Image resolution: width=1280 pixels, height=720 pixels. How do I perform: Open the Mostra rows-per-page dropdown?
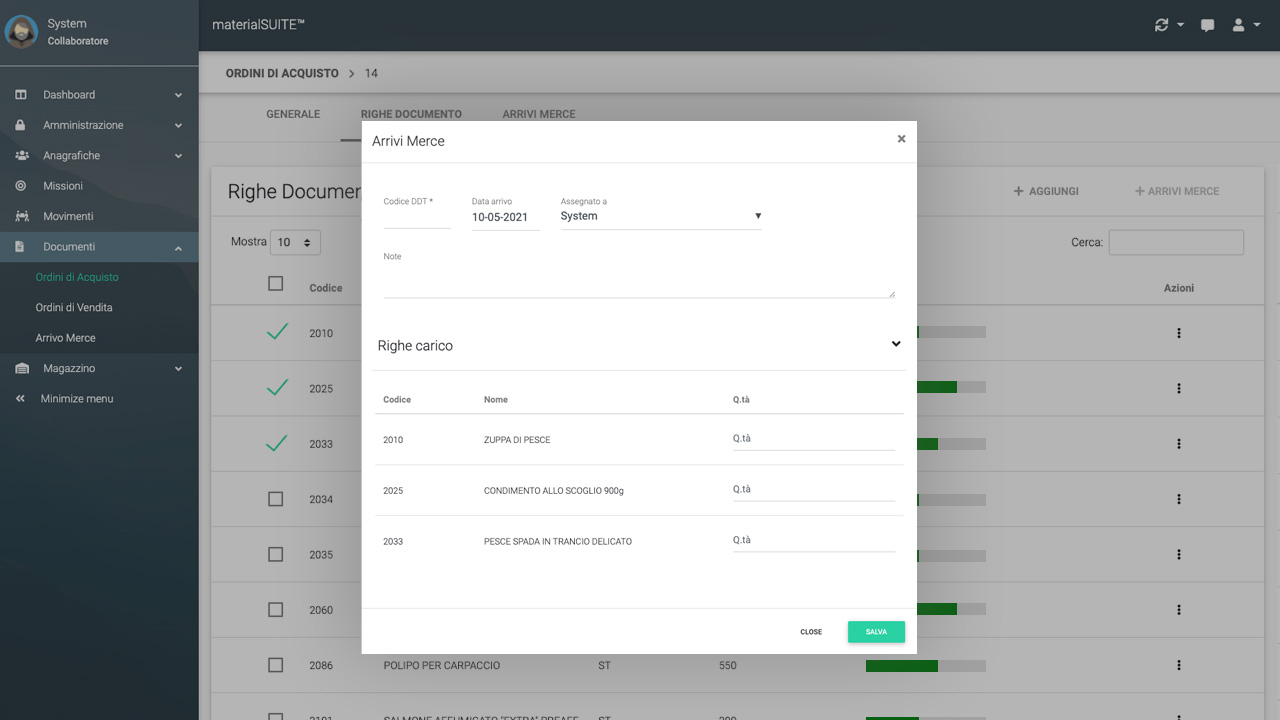point(296,242)
